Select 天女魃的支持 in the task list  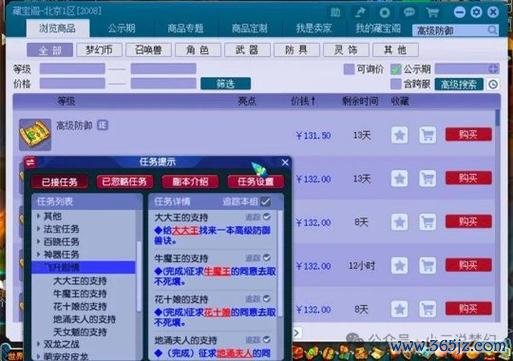click(x=80, y=332)
